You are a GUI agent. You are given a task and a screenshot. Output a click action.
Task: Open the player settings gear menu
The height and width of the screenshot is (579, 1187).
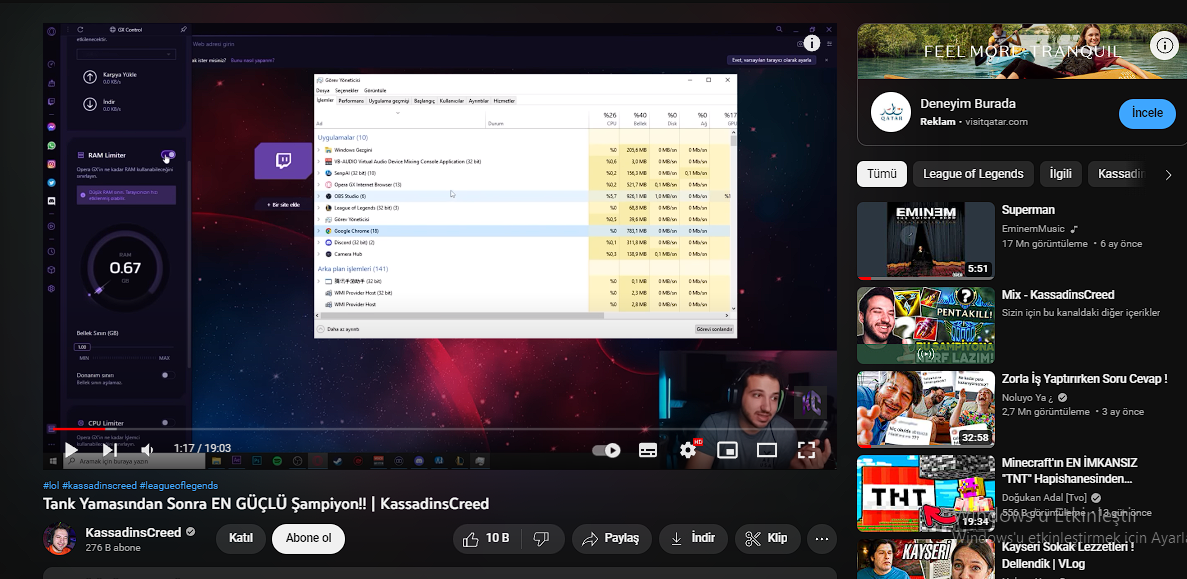coord(687,450)
